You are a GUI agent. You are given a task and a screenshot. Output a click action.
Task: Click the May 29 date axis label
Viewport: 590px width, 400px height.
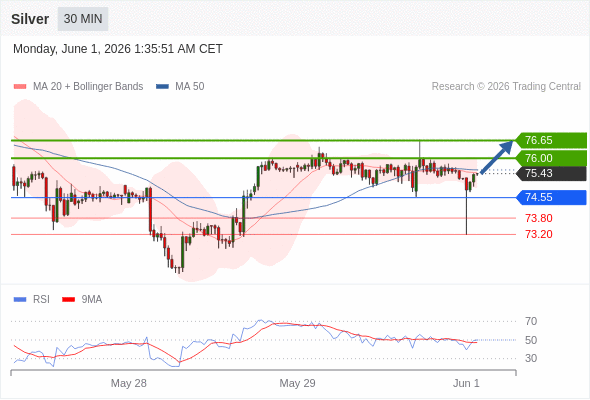point(297,383)
